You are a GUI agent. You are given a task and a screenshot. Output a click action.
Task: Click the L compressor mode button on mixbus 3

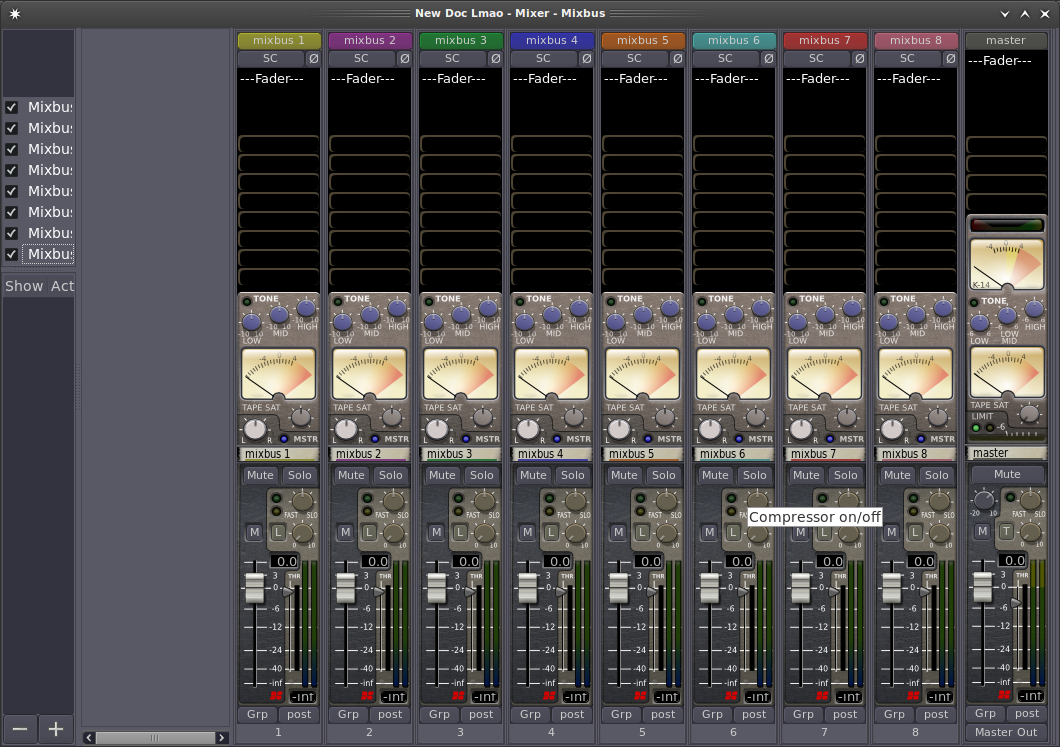pos(460,532)
